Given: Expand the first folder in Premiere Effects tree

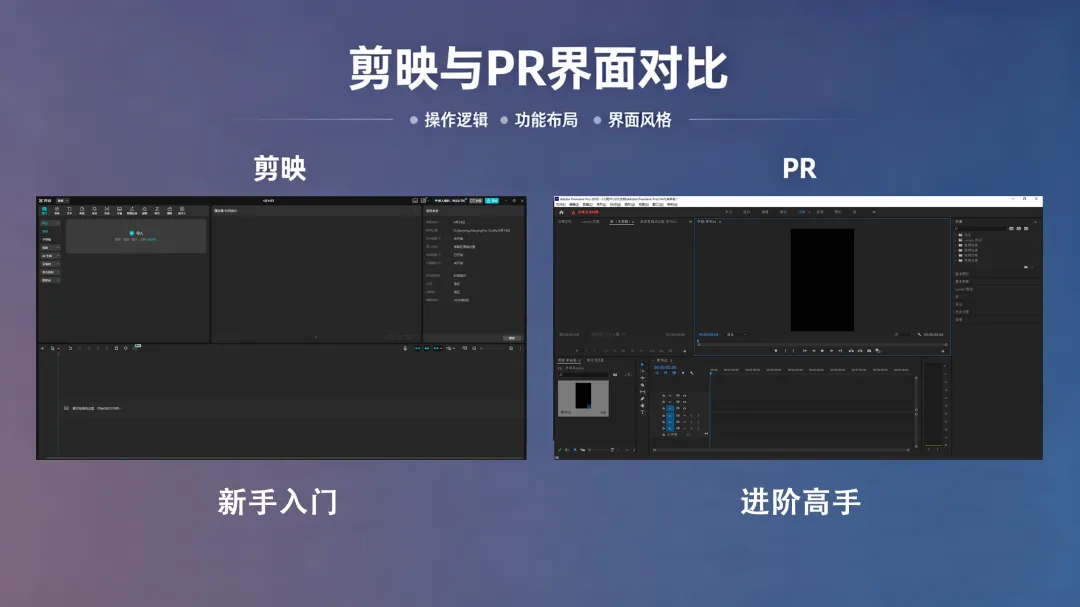Looking at the screenshot, I should click(x=955, y=235).
